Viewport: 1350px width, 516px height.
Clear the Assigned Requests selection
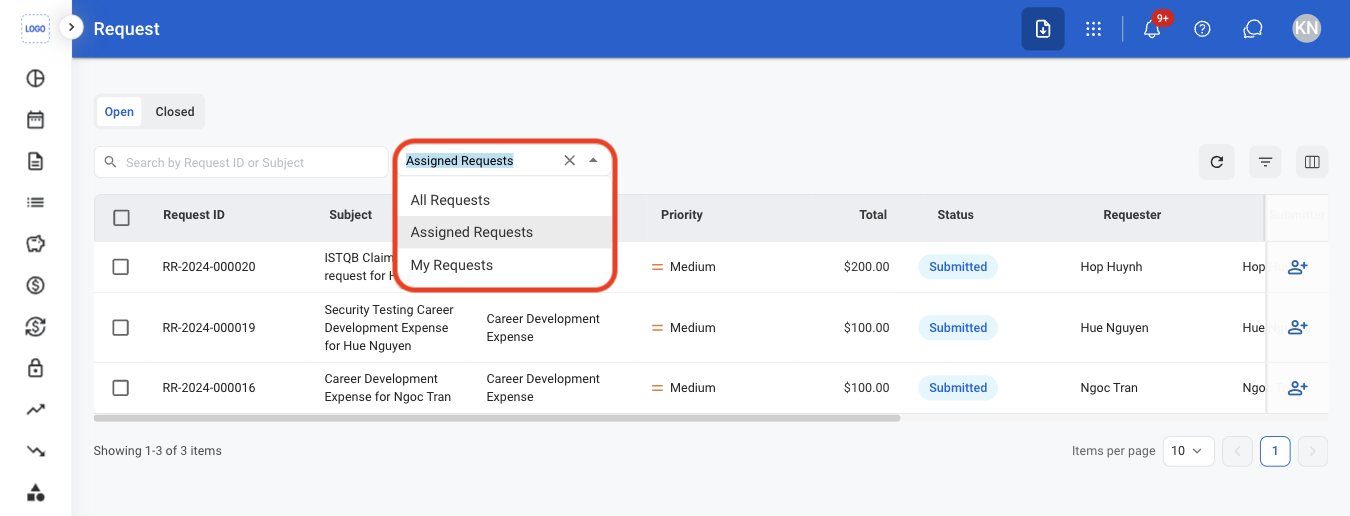pos(569,160)
